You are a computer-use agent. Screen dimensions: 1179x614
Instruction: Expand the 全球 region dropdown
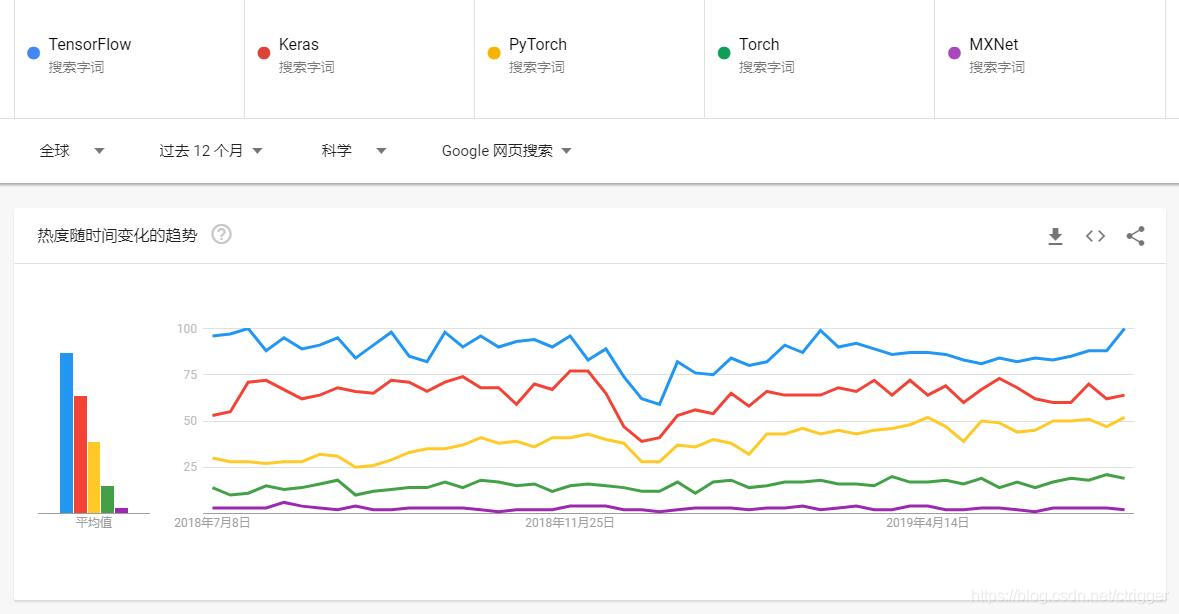click(x=71, y=151)
